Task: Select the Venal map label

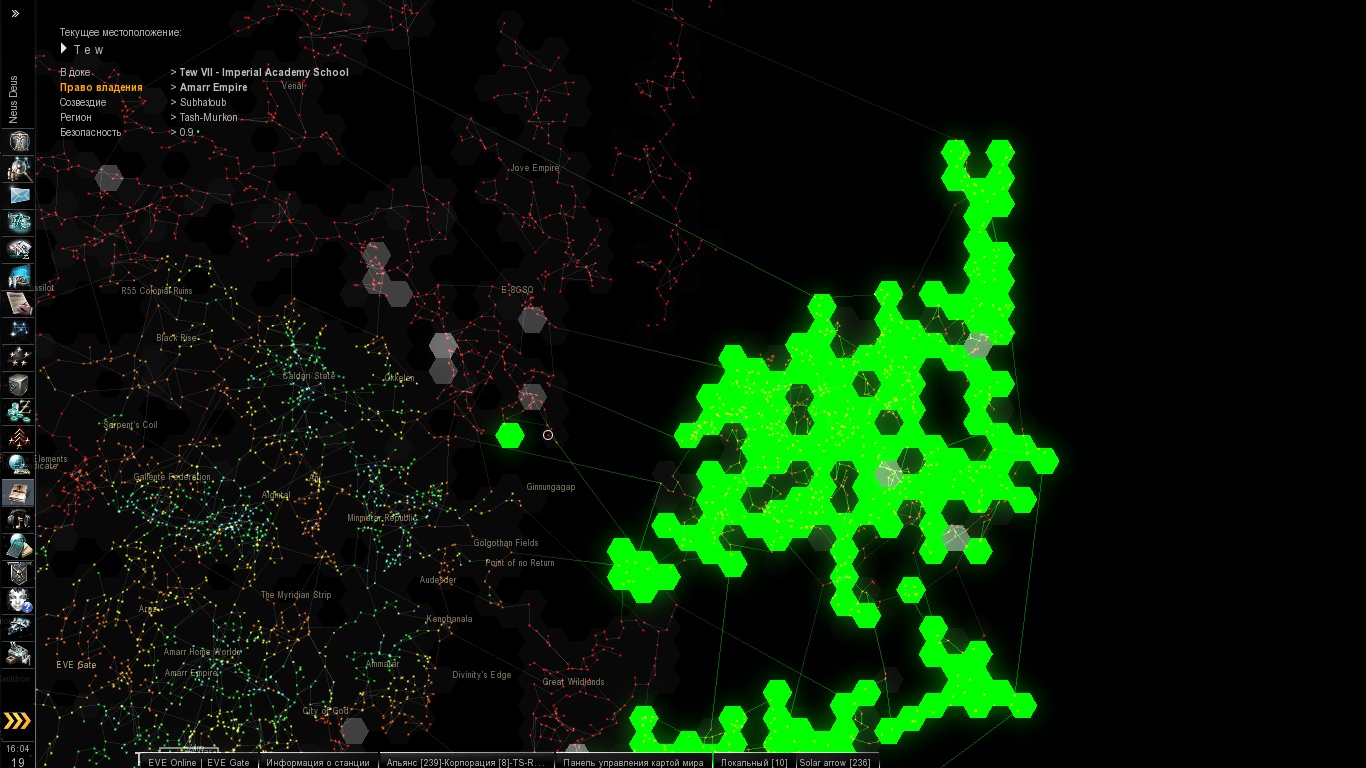Action: click(x=292, y=85)
